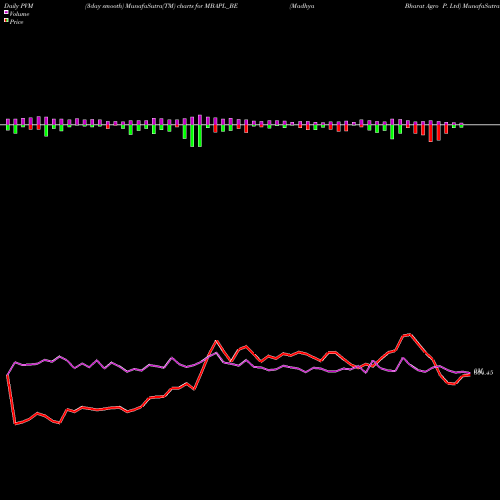The height and width of the screenshot is (500, 500).
Task: Click the Volume legend color swatch
Action: [6, 13]
